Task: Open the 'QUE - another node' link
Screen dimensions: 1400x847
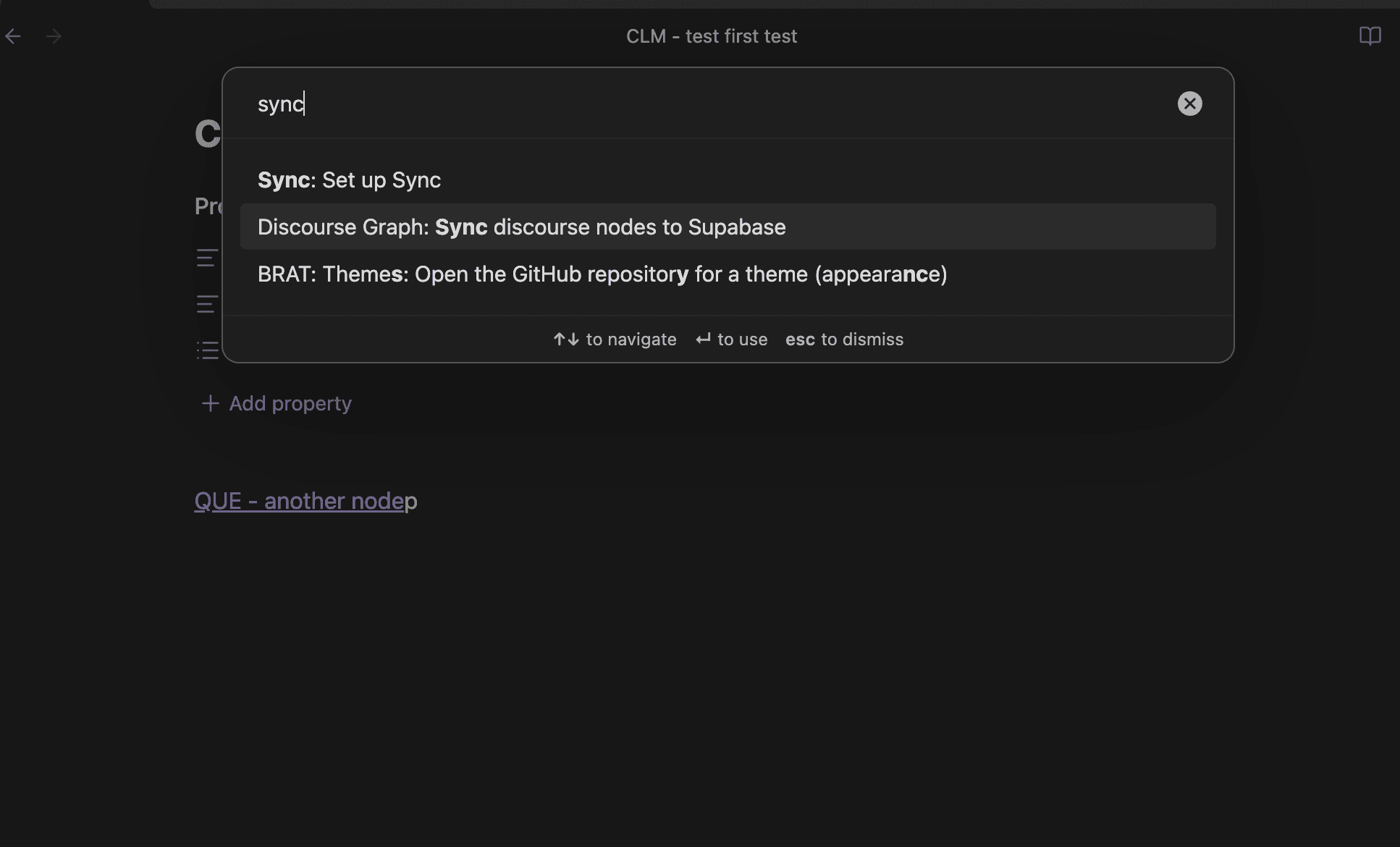Action: pyautogui.click(x=298, y=501)
